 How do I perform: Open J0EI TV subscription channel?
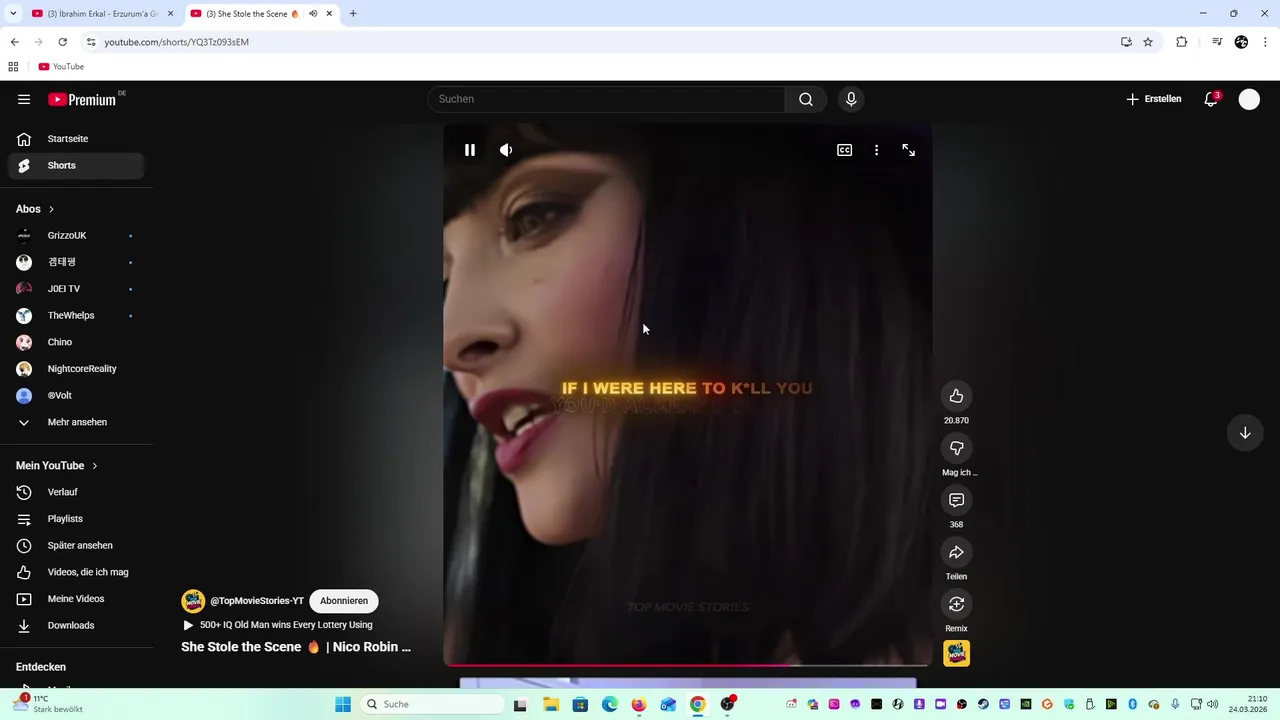coord(76,289)
